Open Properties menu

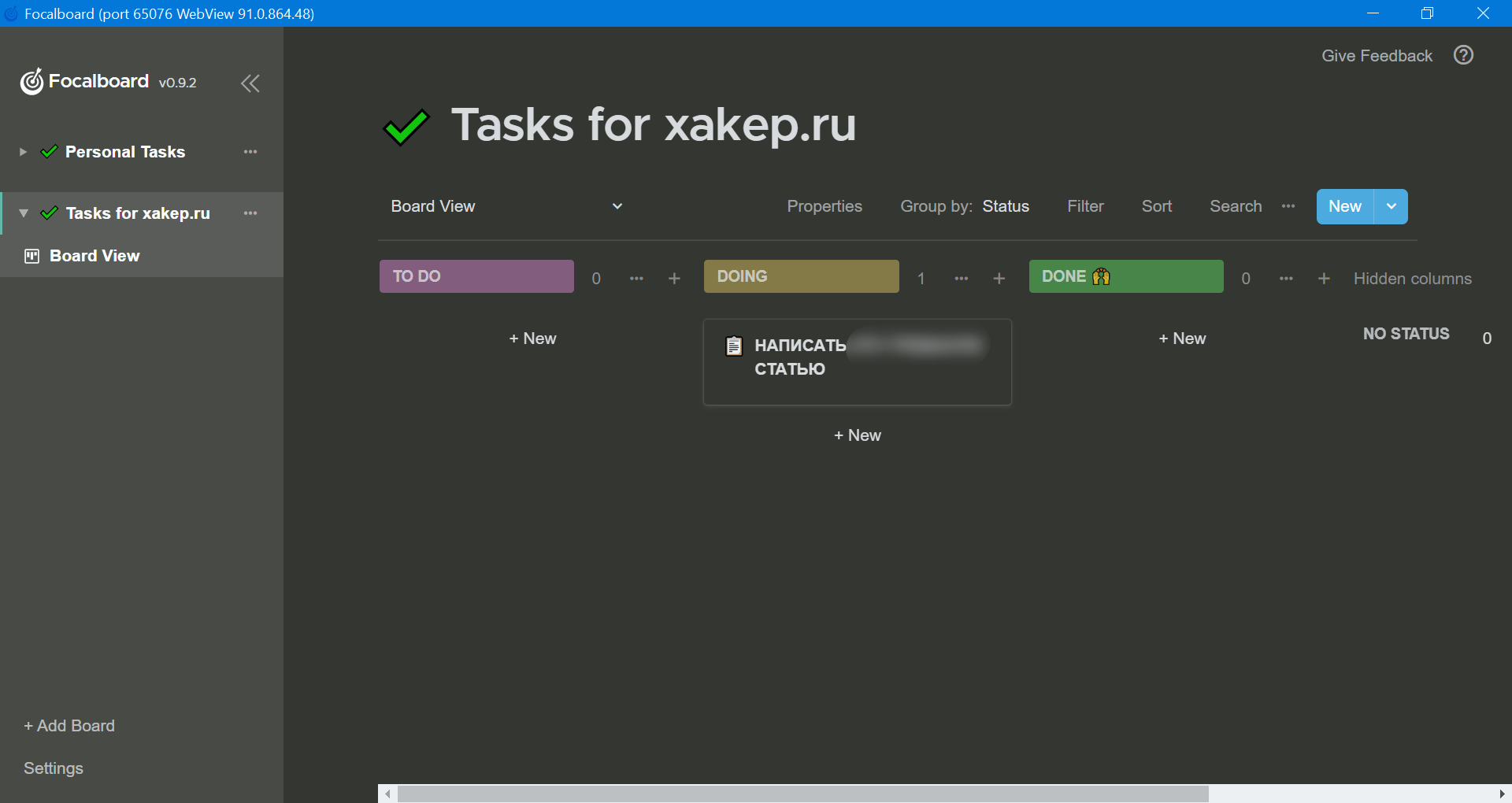825,206
